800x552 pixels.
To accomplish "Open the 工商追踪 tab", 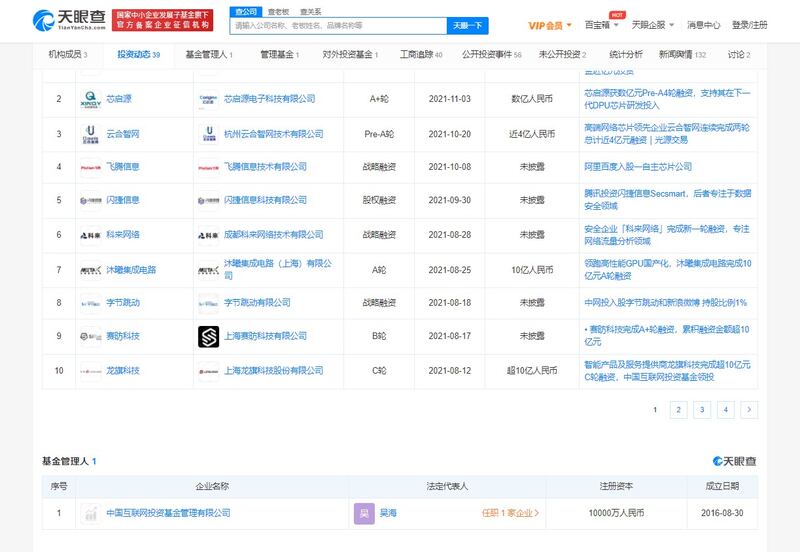I will click(421, 55).
